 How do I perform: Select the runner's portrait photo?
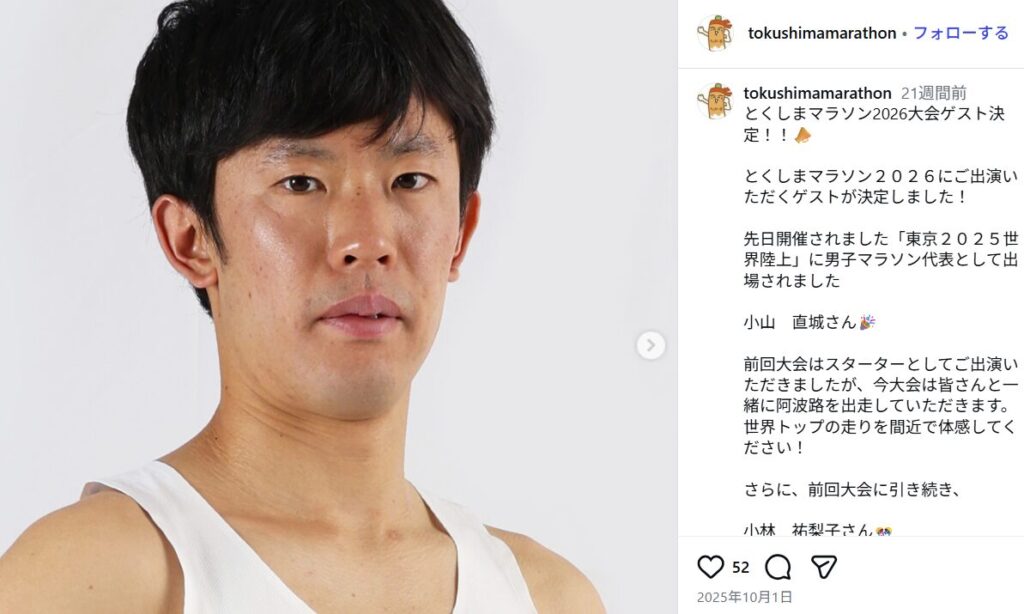tap(339, 307)
